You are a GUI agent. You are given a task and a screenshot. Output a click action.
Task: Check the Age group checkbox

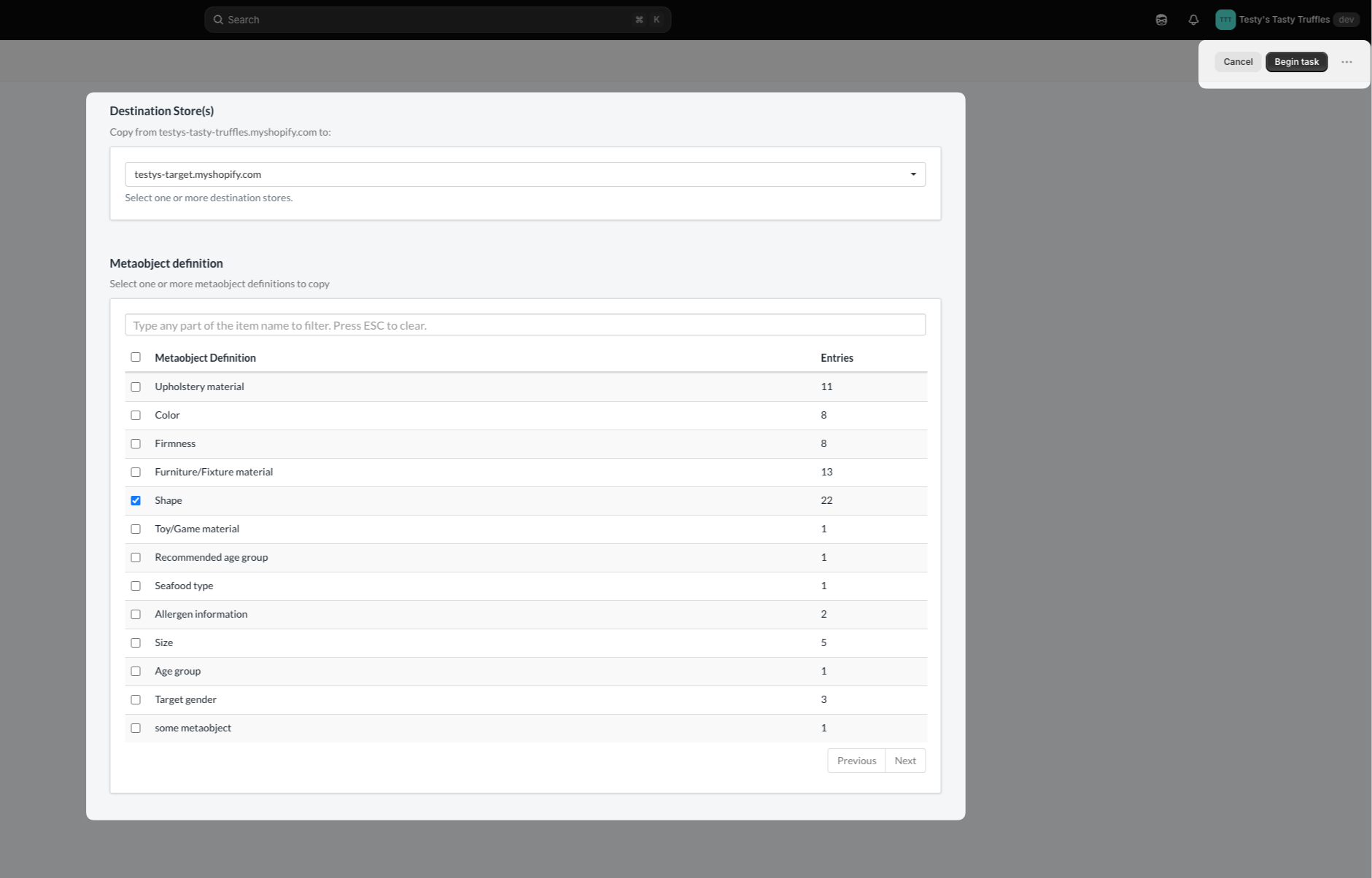tap(136, 671)
